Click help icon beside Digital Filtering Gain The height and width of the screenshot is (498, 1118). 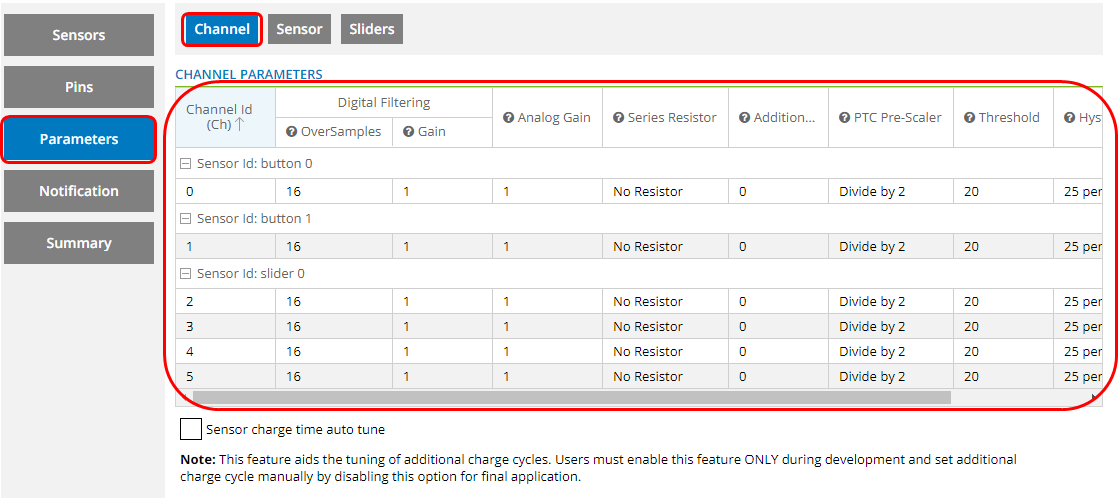coord(409,132)
